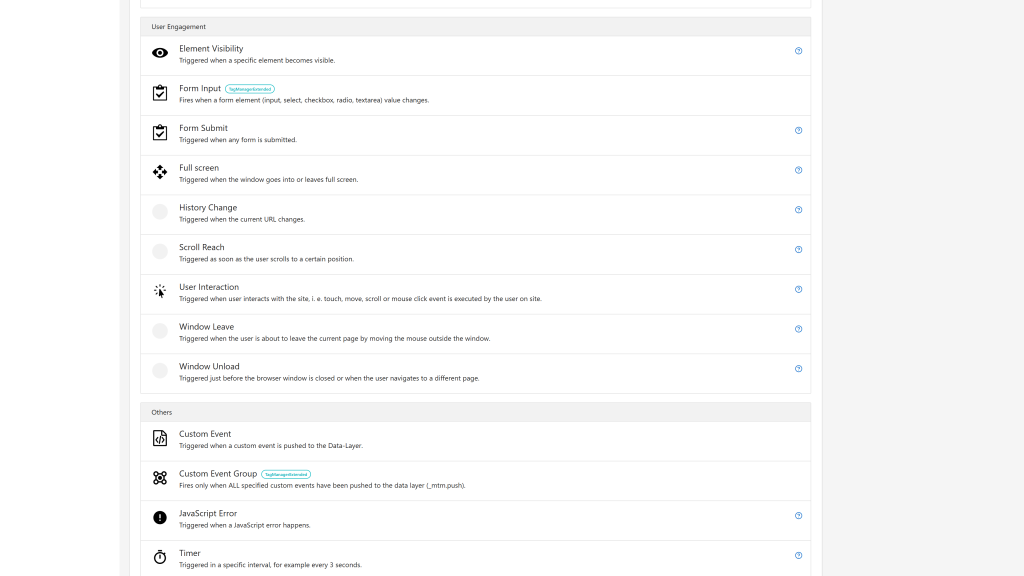The height and width of the screenshot is (576, 1024).
Task: Click the TagManagerExtended badge on Custom Event Group
Action: pos(286,474)
